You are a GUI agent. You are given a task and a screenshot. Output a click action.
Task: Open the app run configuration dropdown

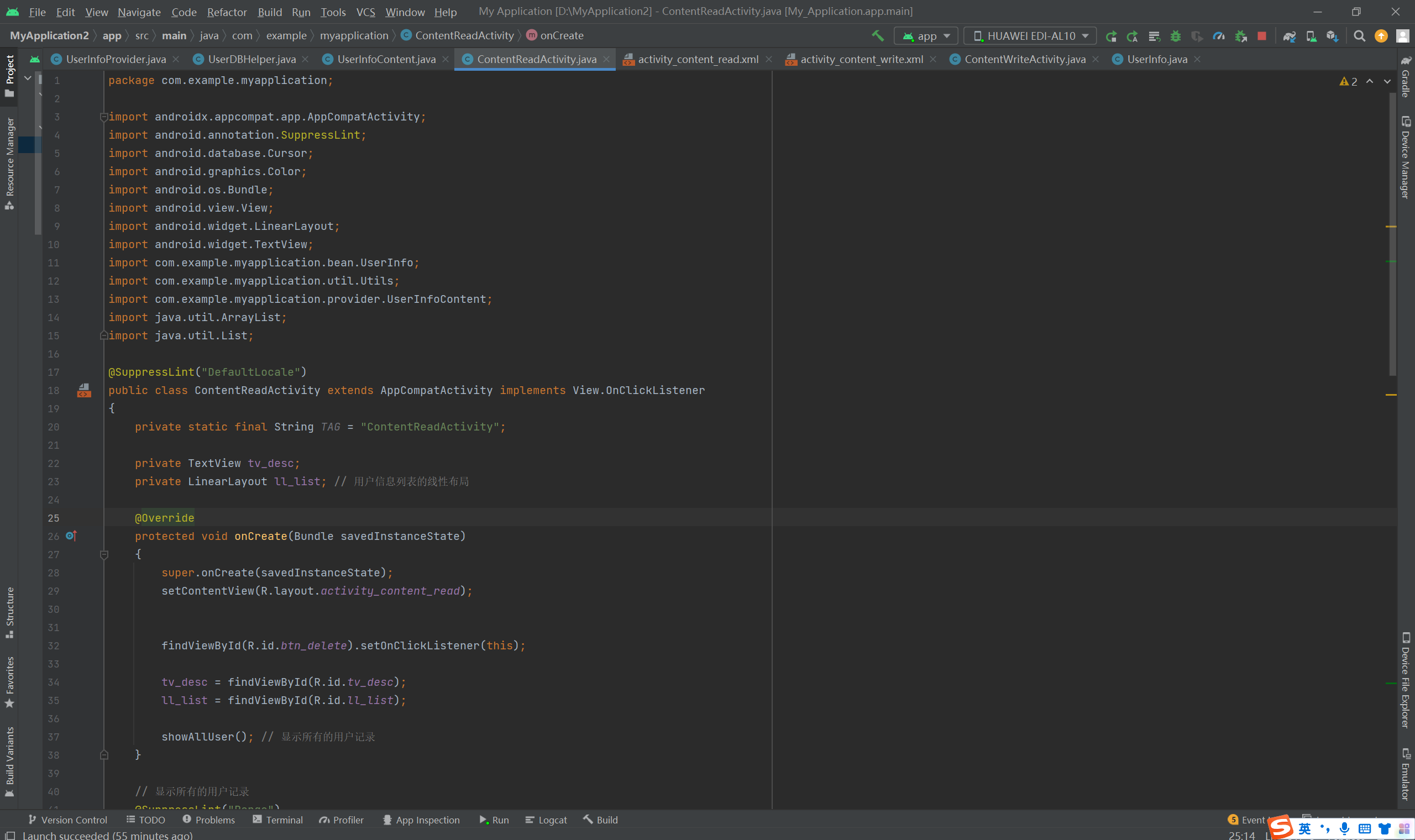click(x=926, y=36)
